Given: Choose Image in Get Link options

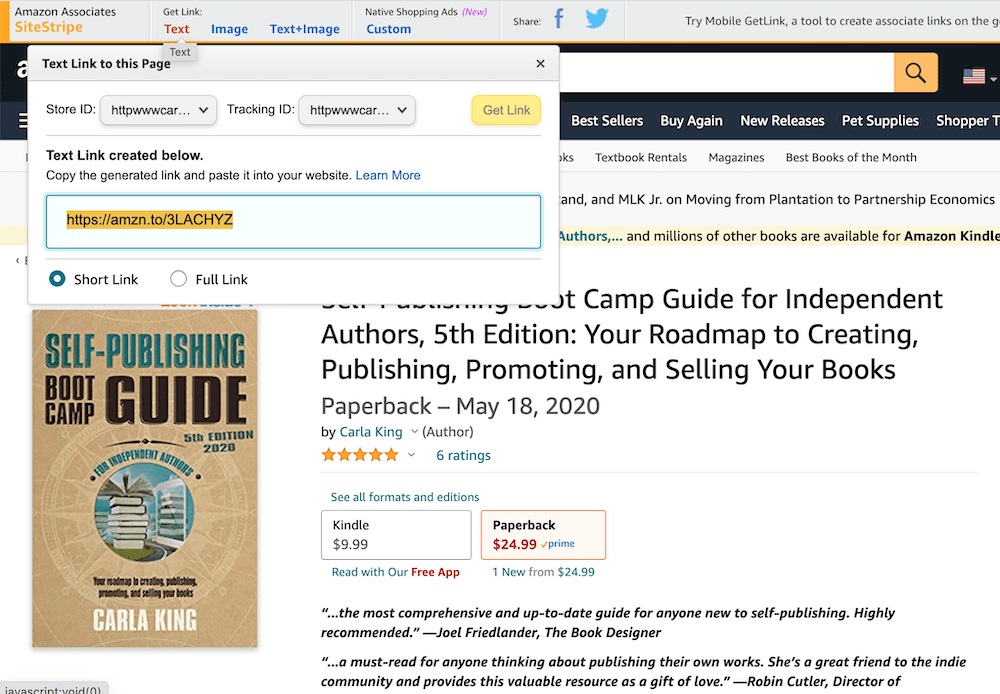Looking at the screenshot, I should (229, 29).
